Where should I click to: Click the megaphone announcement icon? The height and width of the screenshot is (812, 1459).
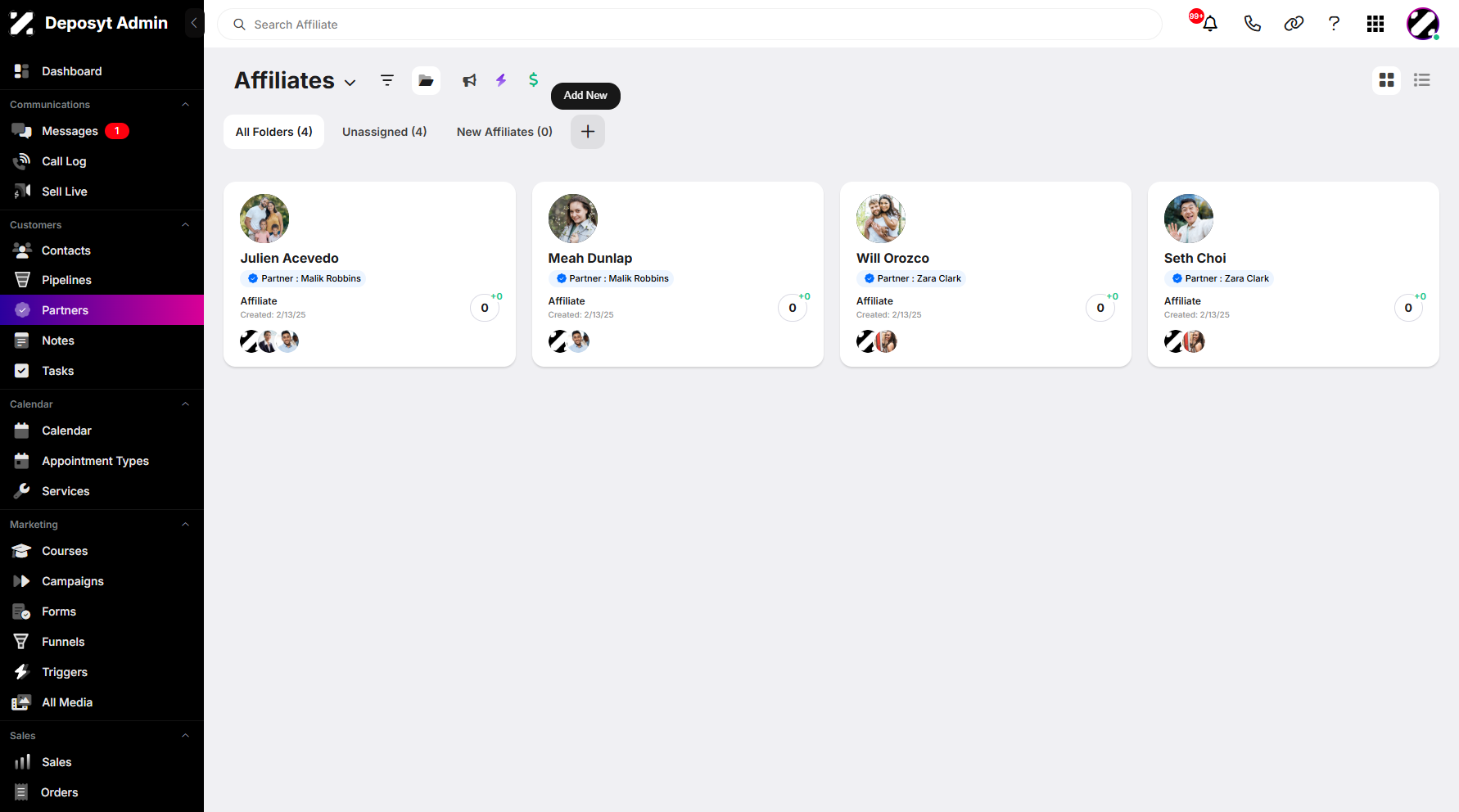[469, 80]
